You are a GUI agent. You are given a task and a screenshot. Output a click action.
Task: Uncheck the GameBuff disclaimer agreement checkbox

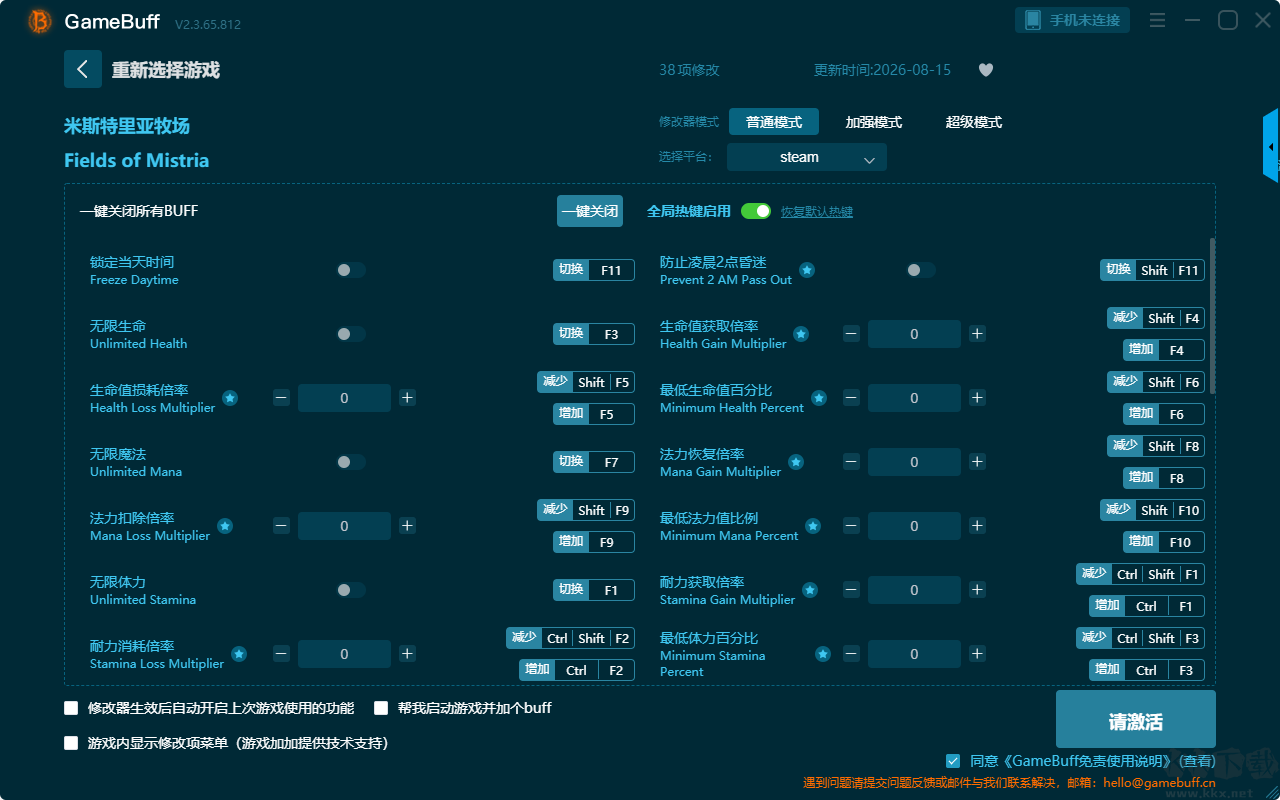tap(953, 761)
